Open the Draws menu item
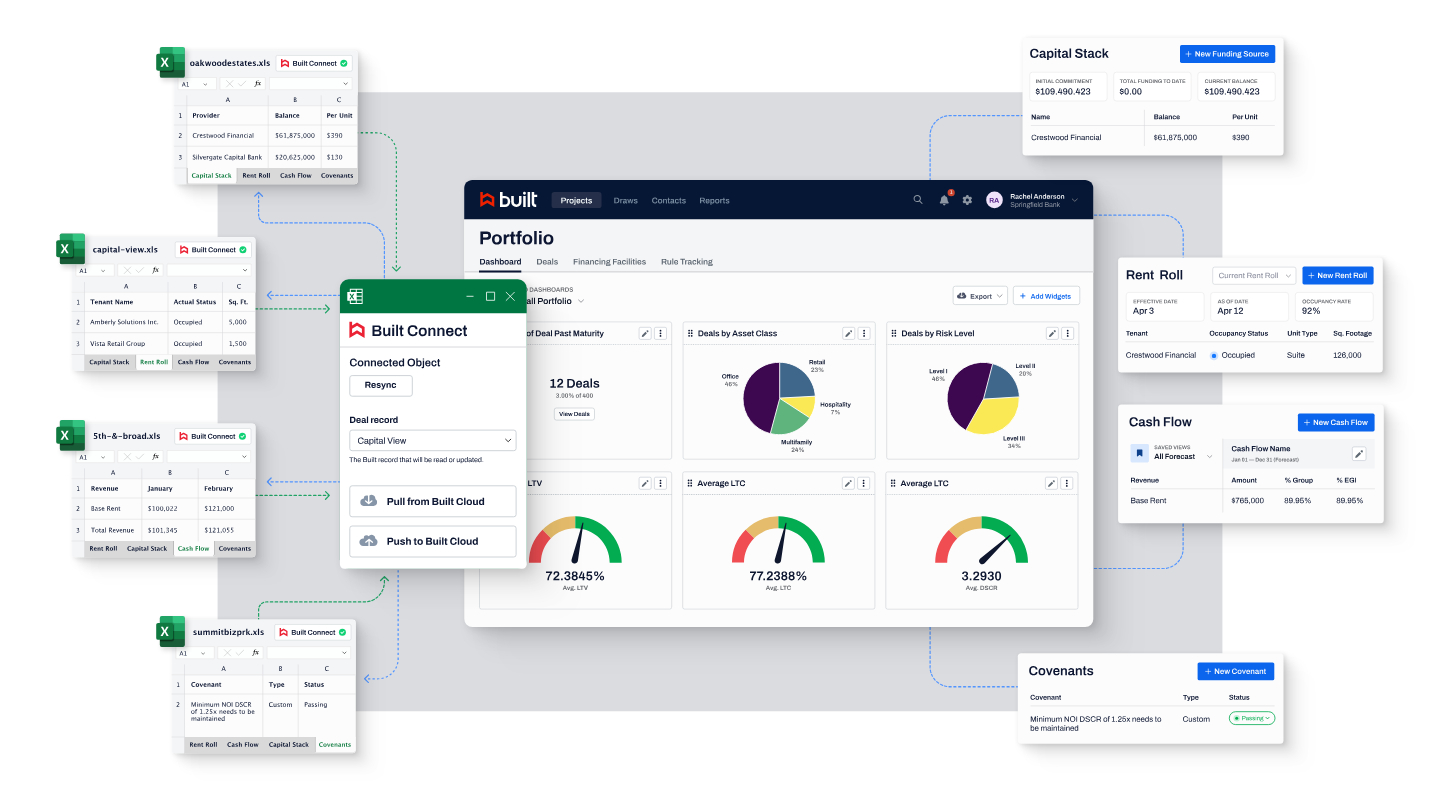 (x=625, y=200)
